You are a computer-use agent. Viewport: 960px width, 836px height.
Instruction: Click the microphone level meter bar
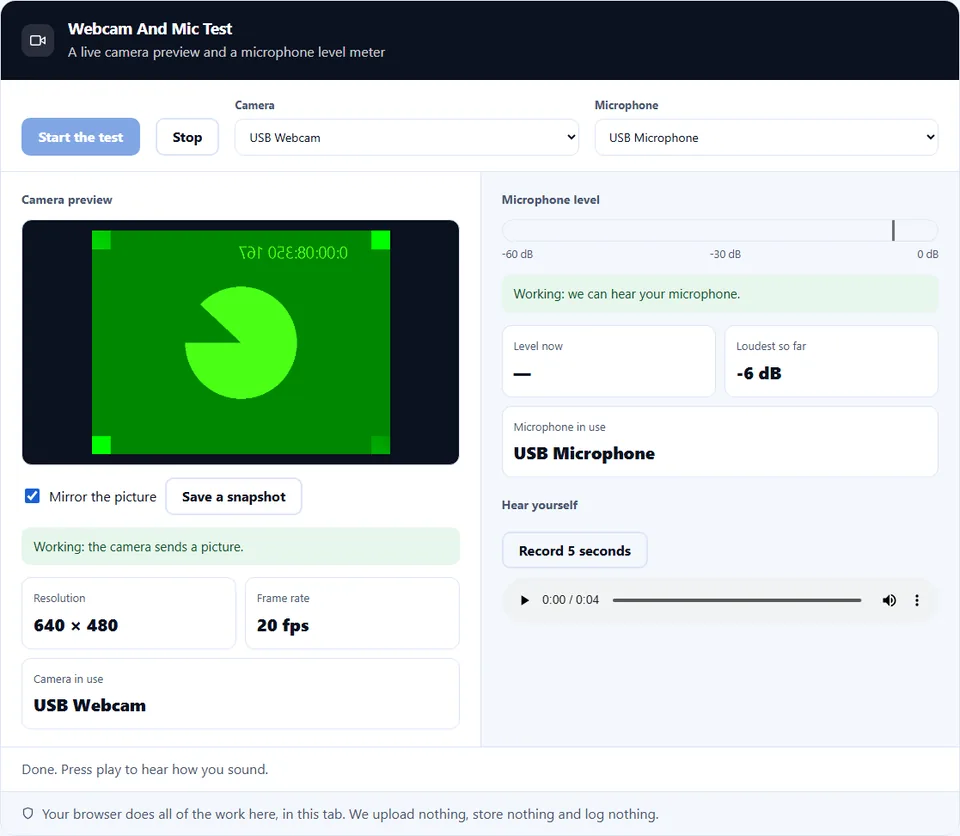pos(720,230)
